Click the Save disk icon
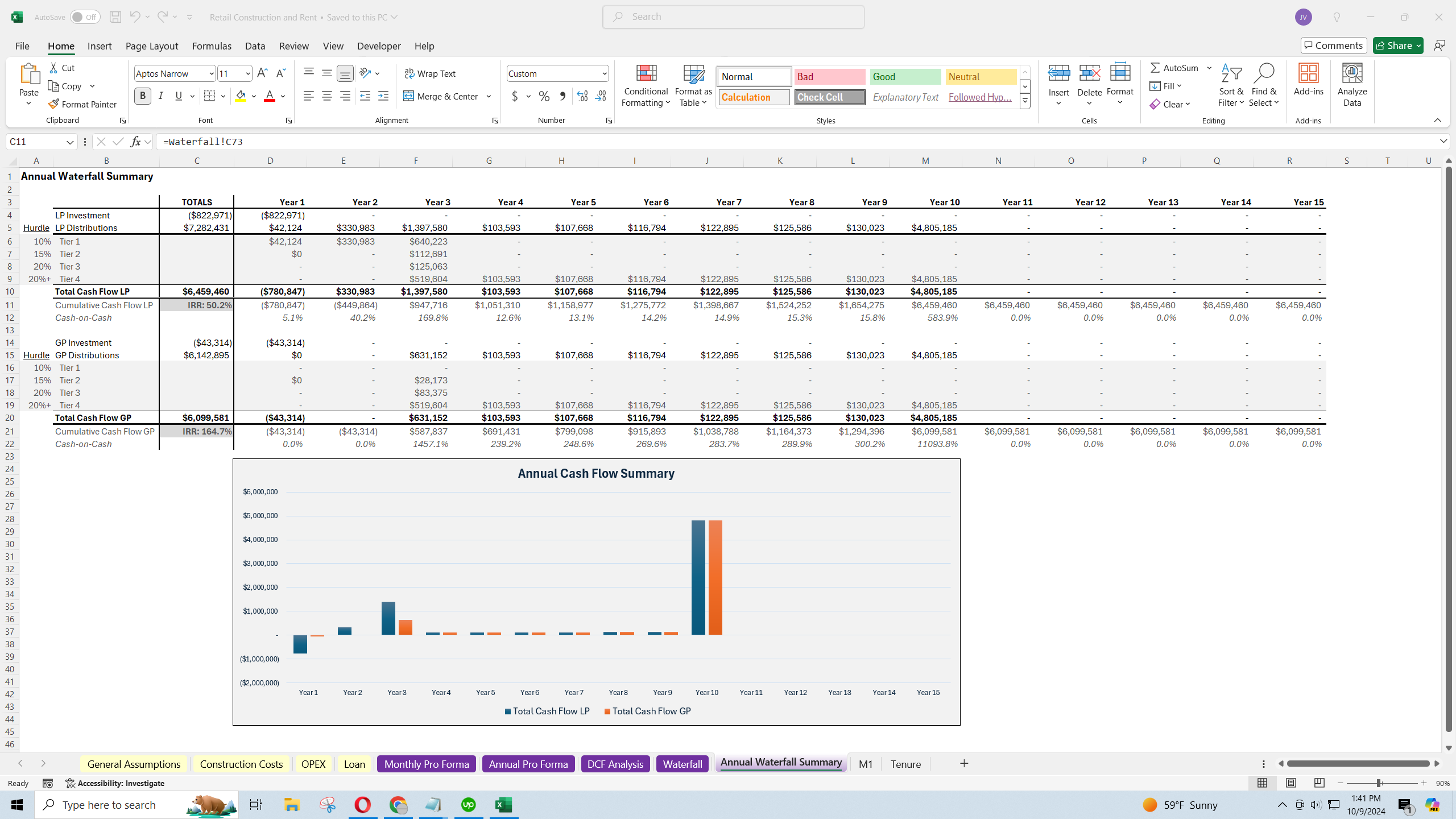Screen dimensions: 1456x819 [x=115, y=17]
